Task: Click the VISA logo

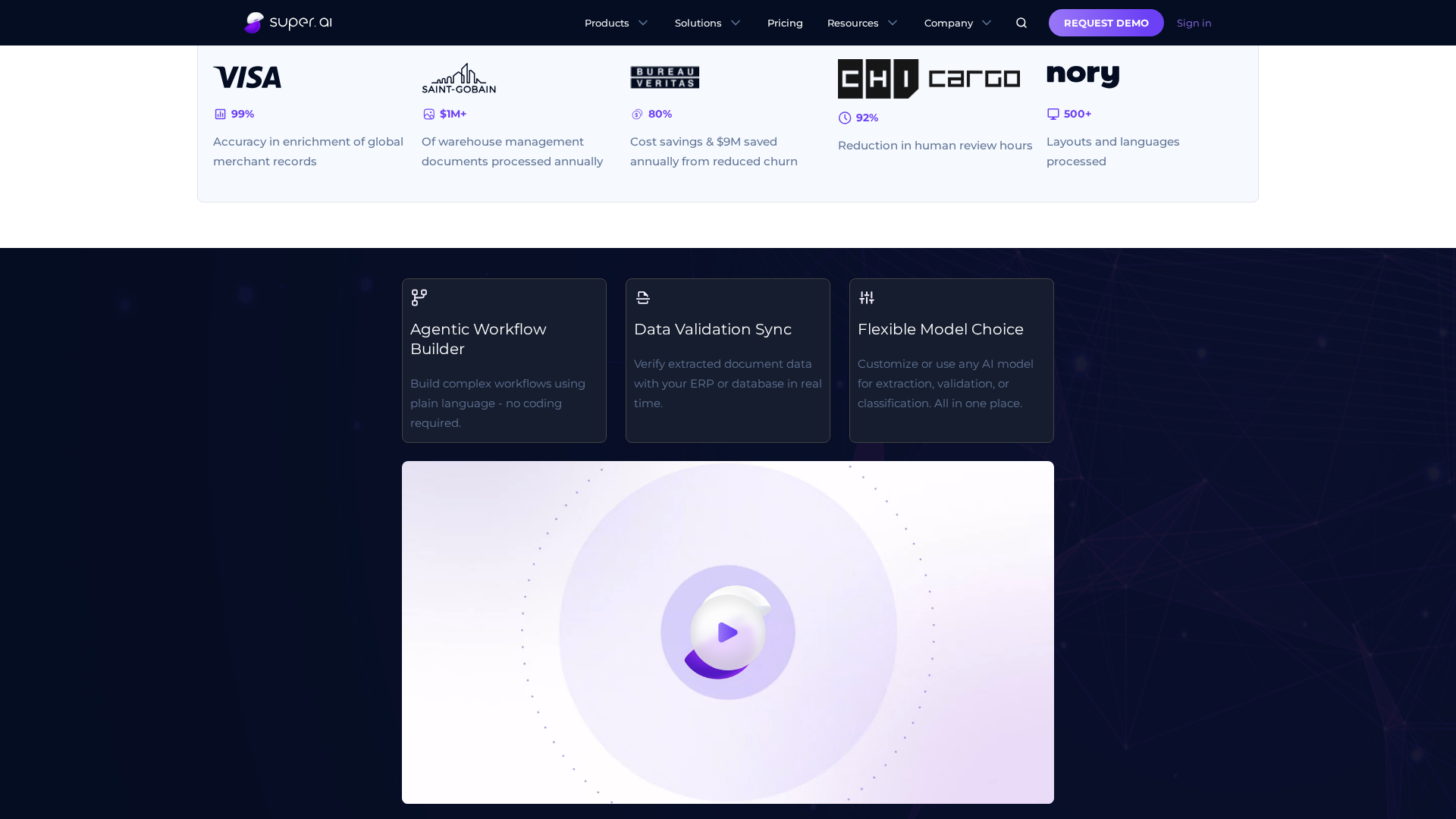Action: click(247, 77)
